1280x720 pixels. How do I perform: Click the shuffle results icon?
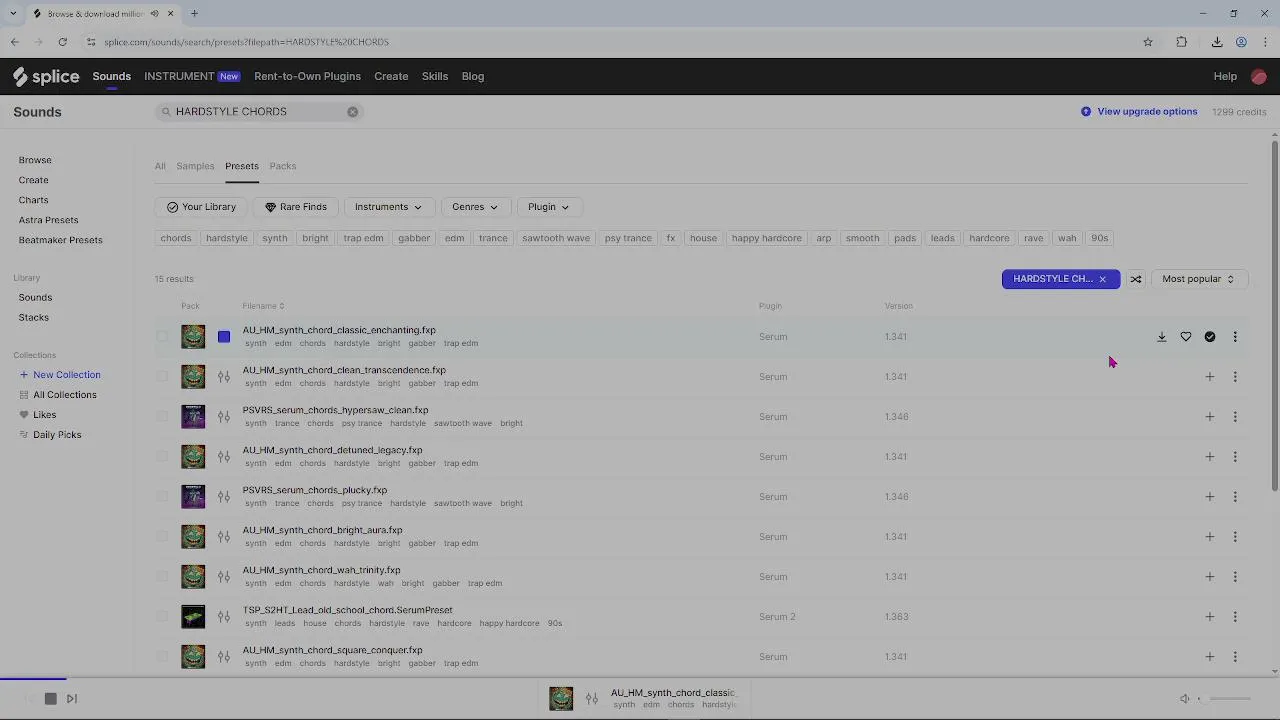point(1136,279)
